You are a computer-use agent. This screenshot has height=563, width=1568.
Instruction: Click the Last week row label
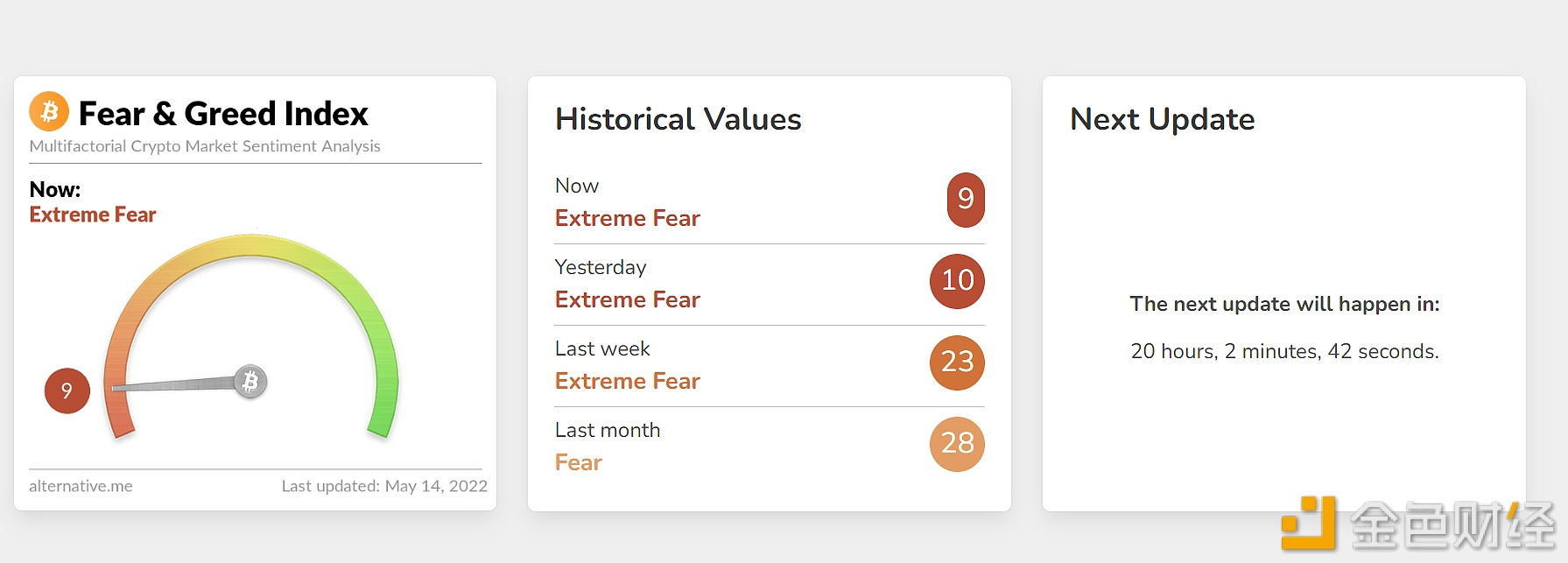[602, 348]
